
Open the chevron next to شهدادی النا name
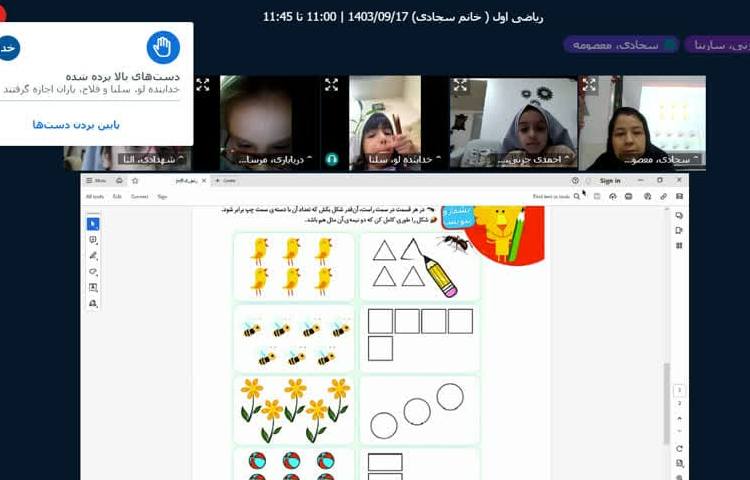tap(183, 158)
